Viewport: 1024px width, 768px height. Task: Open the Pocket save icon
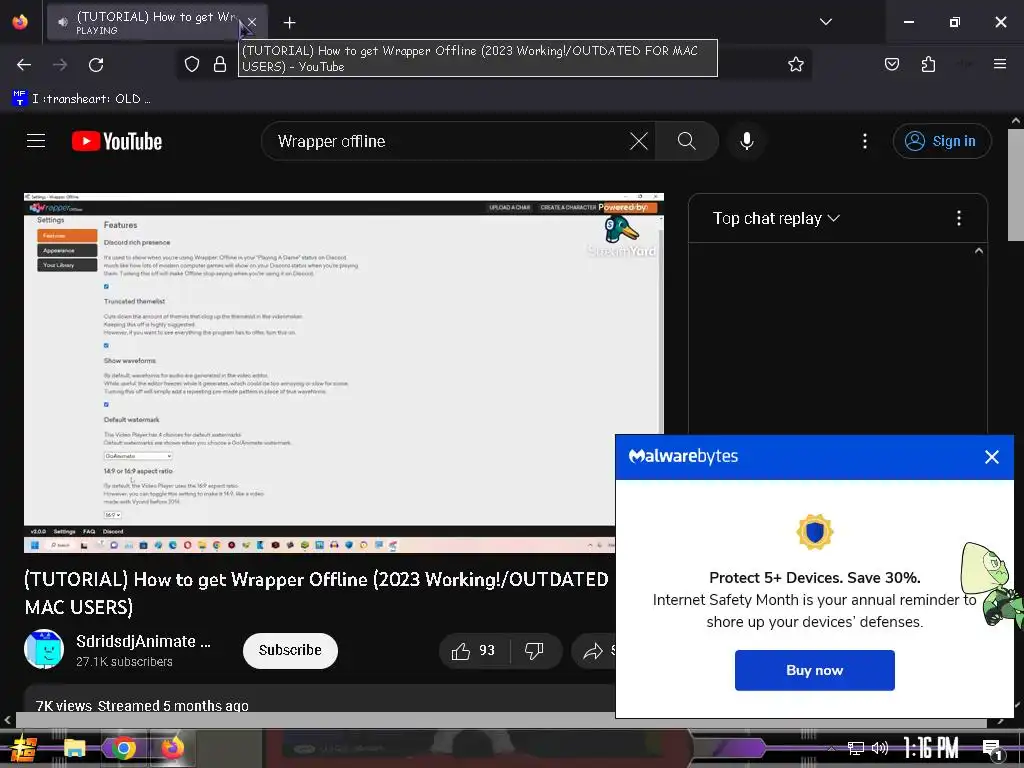coord(891,64)
